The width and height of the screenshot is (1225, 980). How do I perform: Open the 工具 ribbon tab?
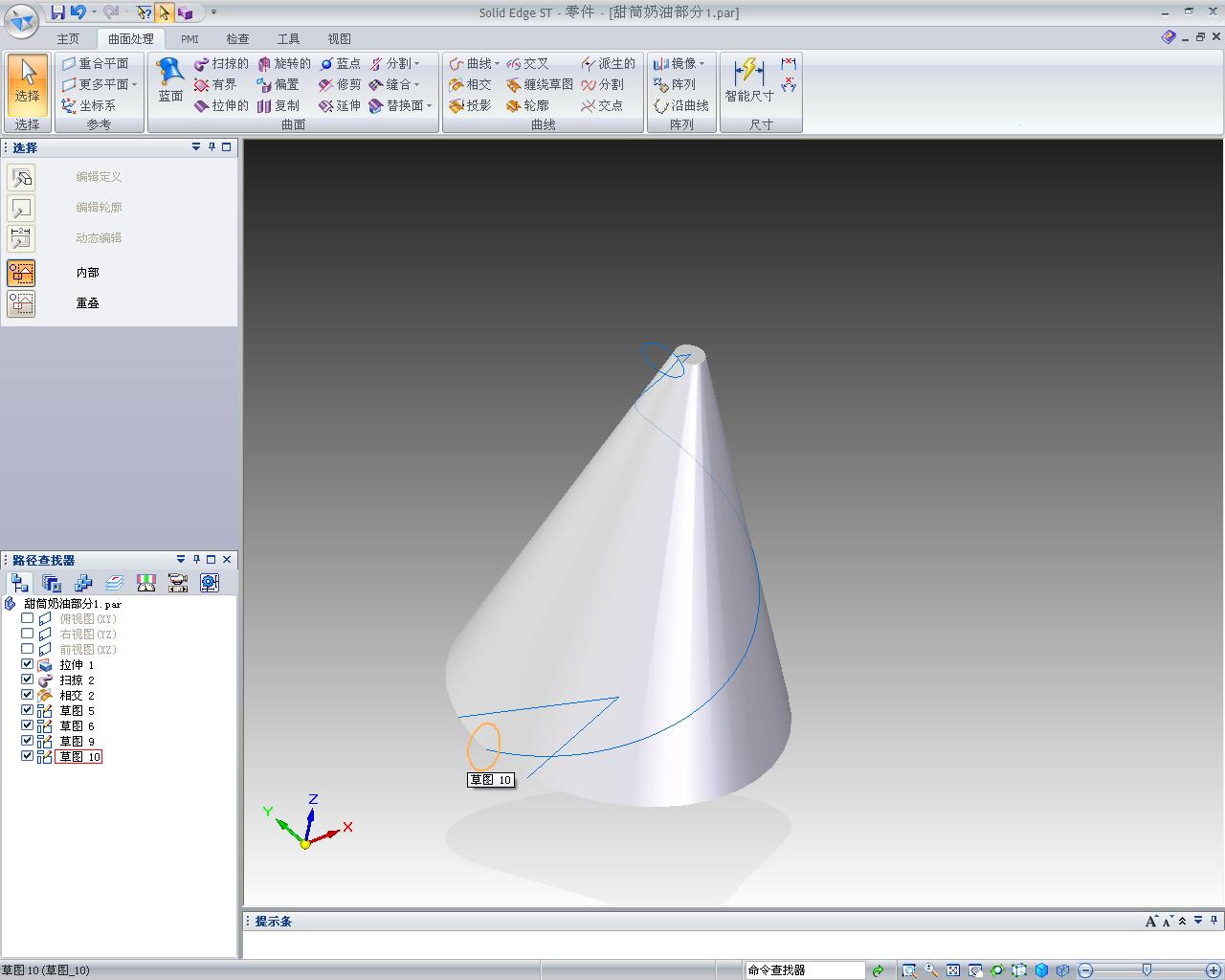tap(288, 39)
